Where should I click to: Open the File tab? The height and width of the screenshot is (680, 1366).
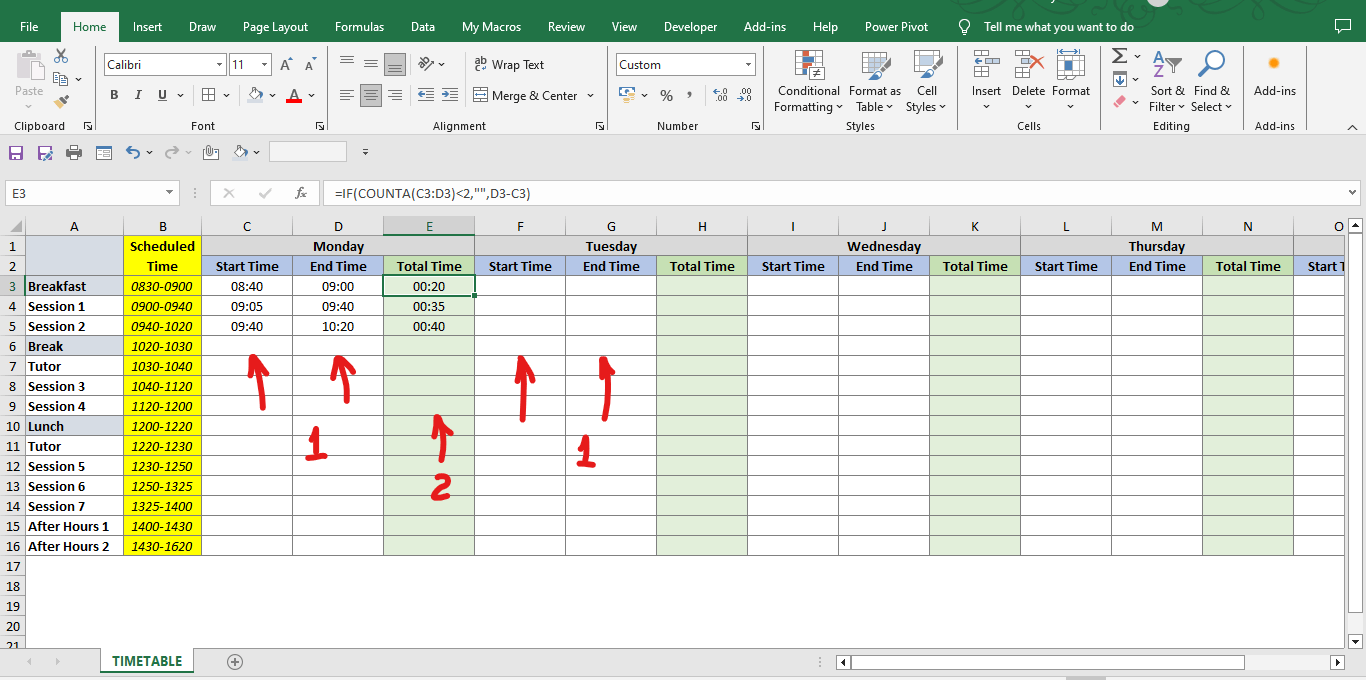29,27
